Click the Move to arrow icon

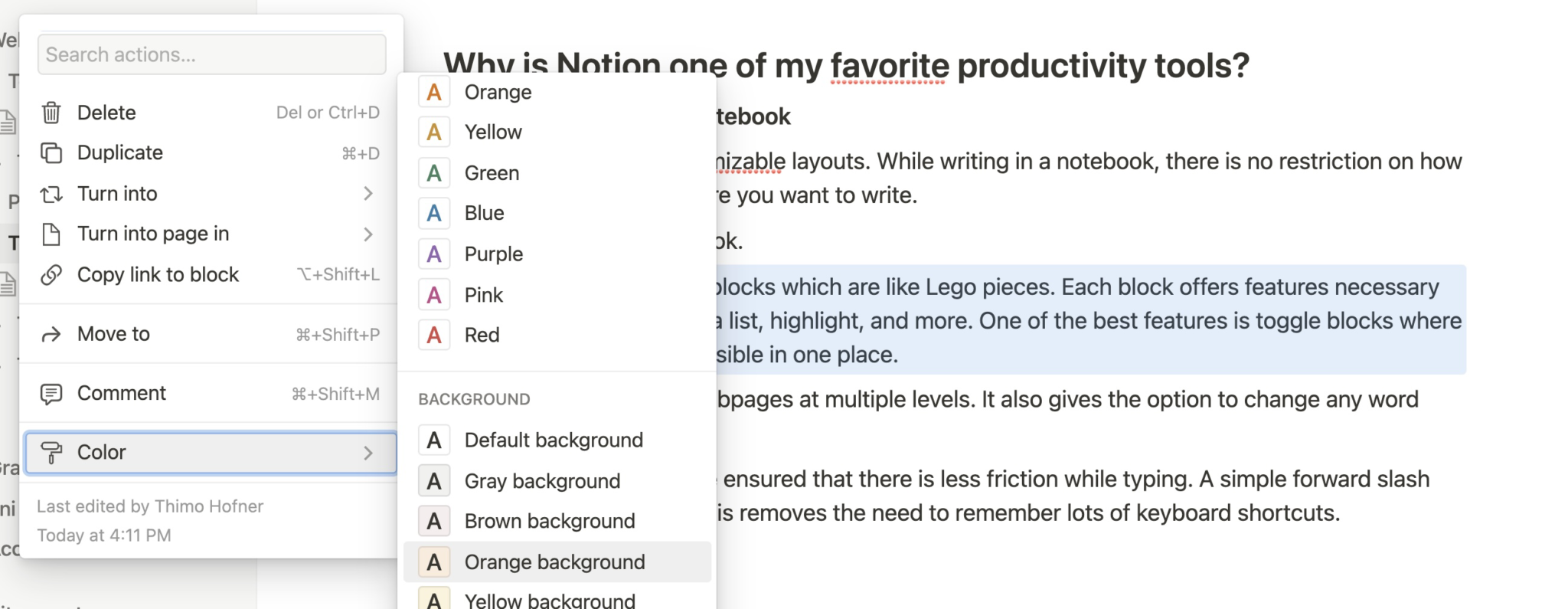coord(51,334)
